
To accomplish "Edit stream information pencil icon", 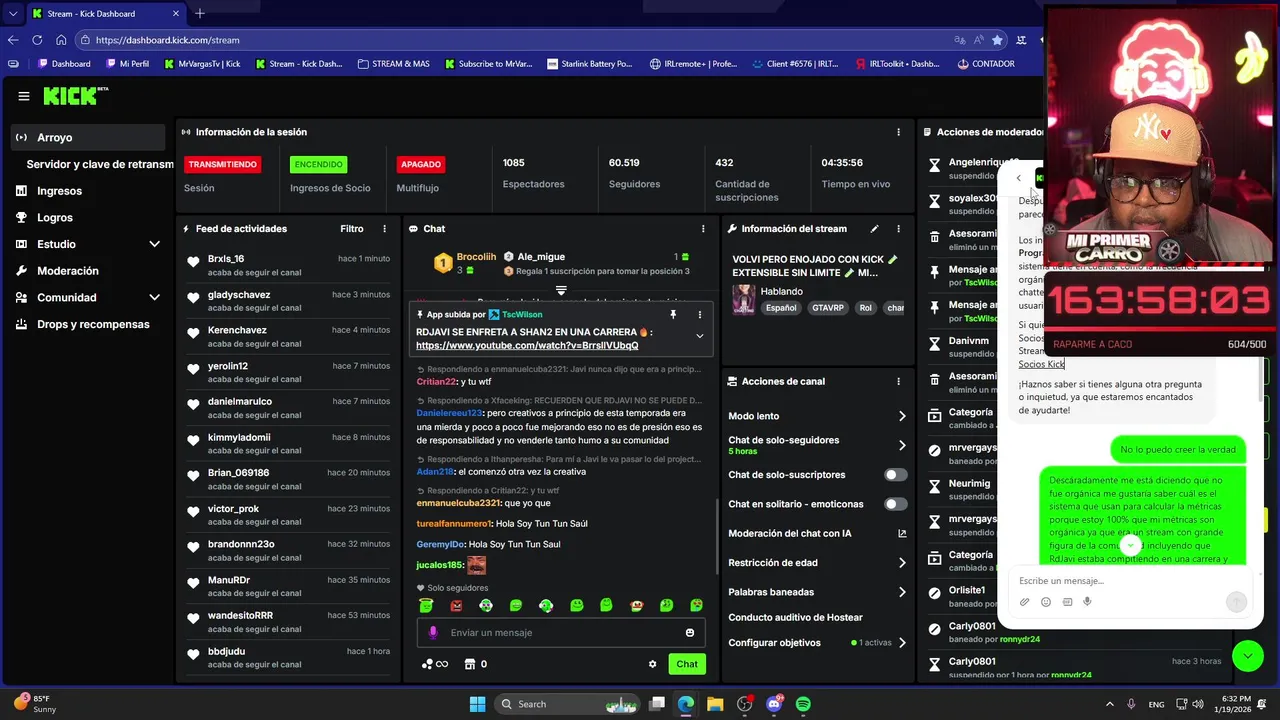I will pos(874,229).
